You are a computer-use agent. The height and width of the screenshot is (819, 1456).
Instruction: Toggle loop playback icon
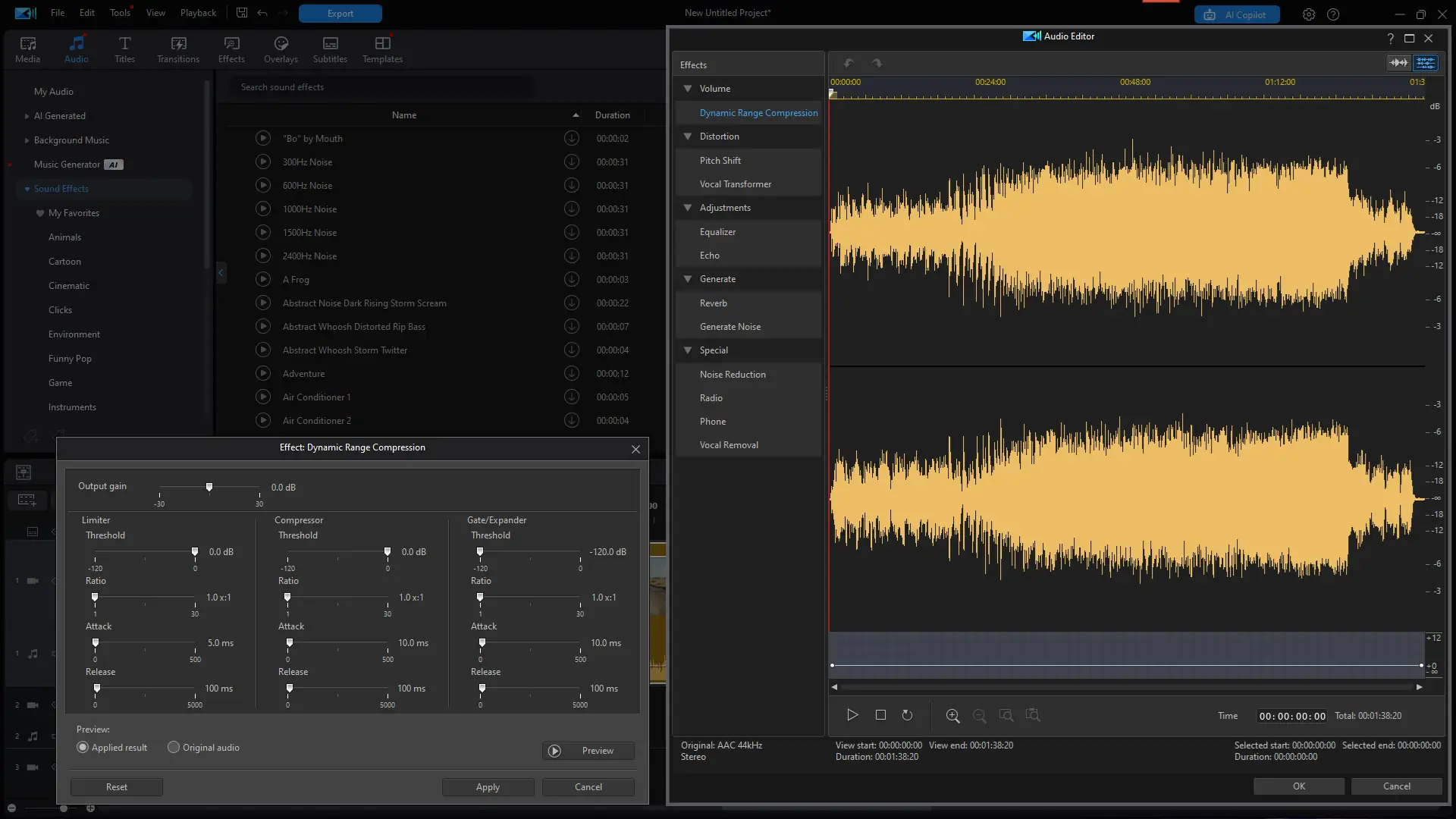[907, 715]
